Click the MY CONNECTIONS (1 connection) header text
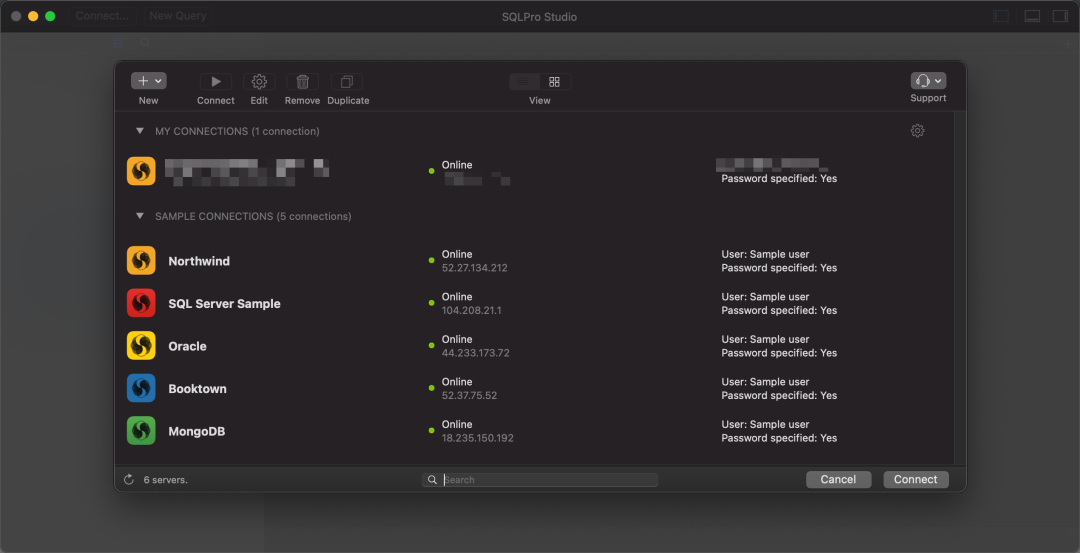Image resolution: width=1080 pixels, height=553 pixels. [x=237, y=131]
